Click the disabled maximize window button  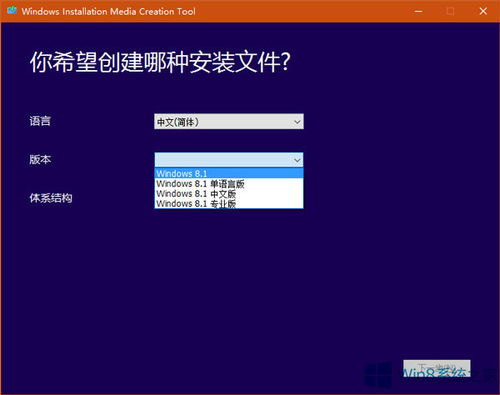pyautogui.click(x=450, y=11)
